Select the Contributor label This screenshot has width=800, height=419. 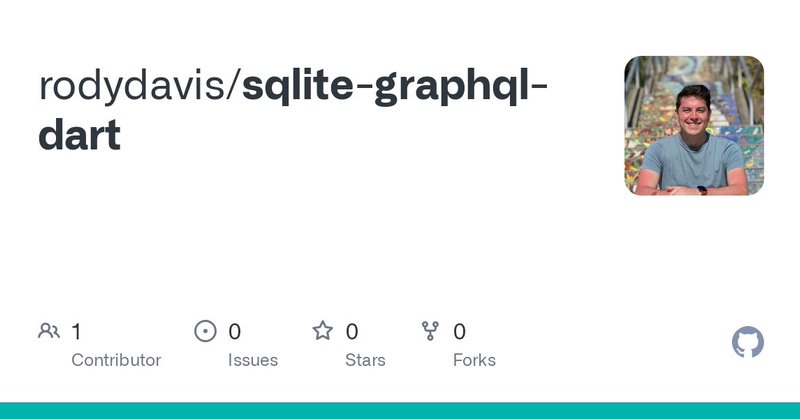[x=116, y=360]
